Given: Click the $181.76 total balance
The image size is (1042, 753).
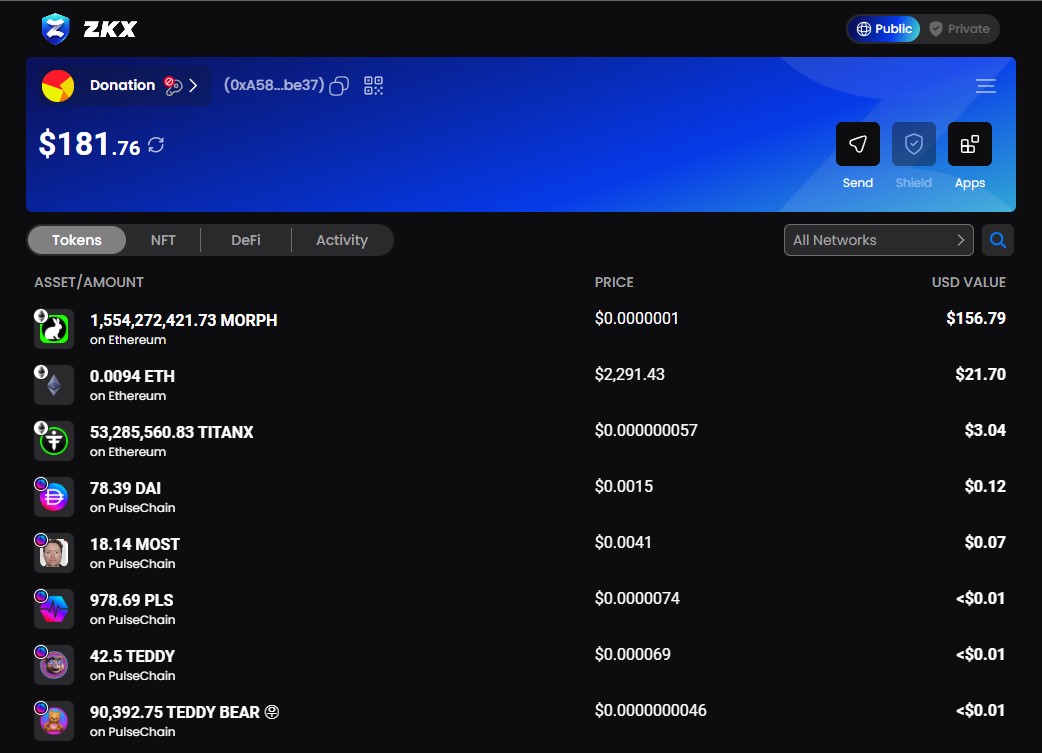Looking at the screenshot, I should [x=90, y=144].
